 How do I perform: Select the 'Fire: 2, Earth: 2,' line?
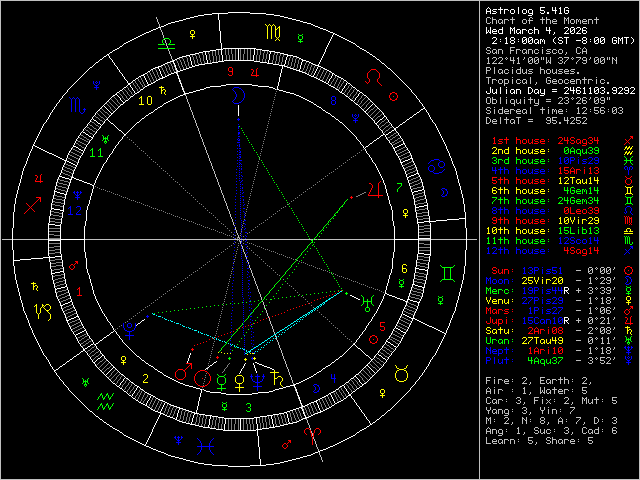pos(539,381)
